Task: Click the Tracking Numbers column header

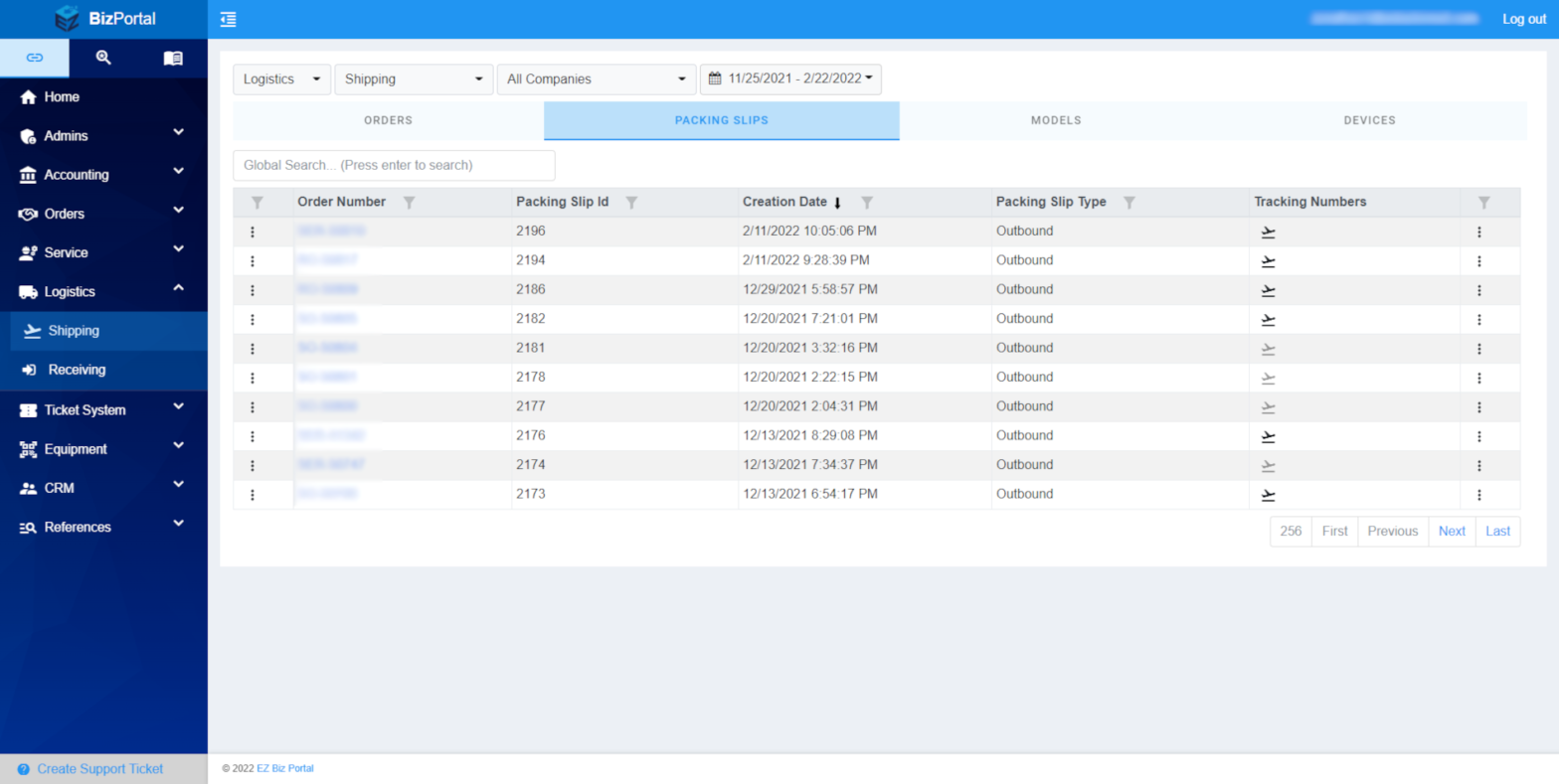Action: pyautogui.click(x=1309, y=202)
